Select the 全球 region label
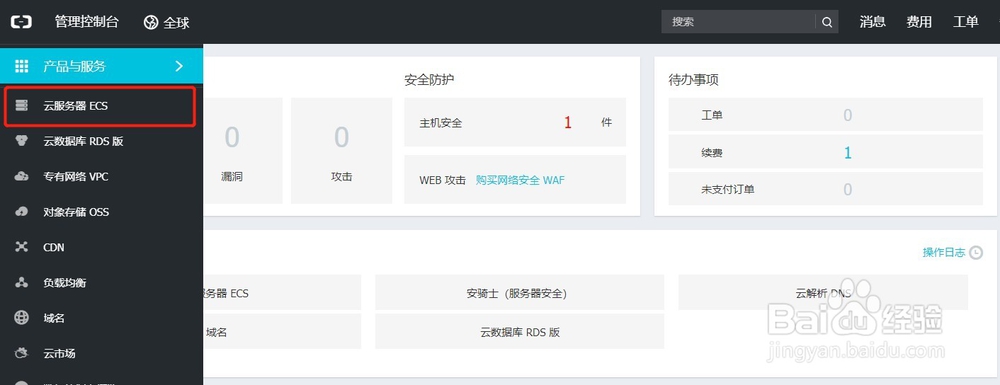This screenshot has height=385, width=1000. pyautogui.click(x=177, y=22)
